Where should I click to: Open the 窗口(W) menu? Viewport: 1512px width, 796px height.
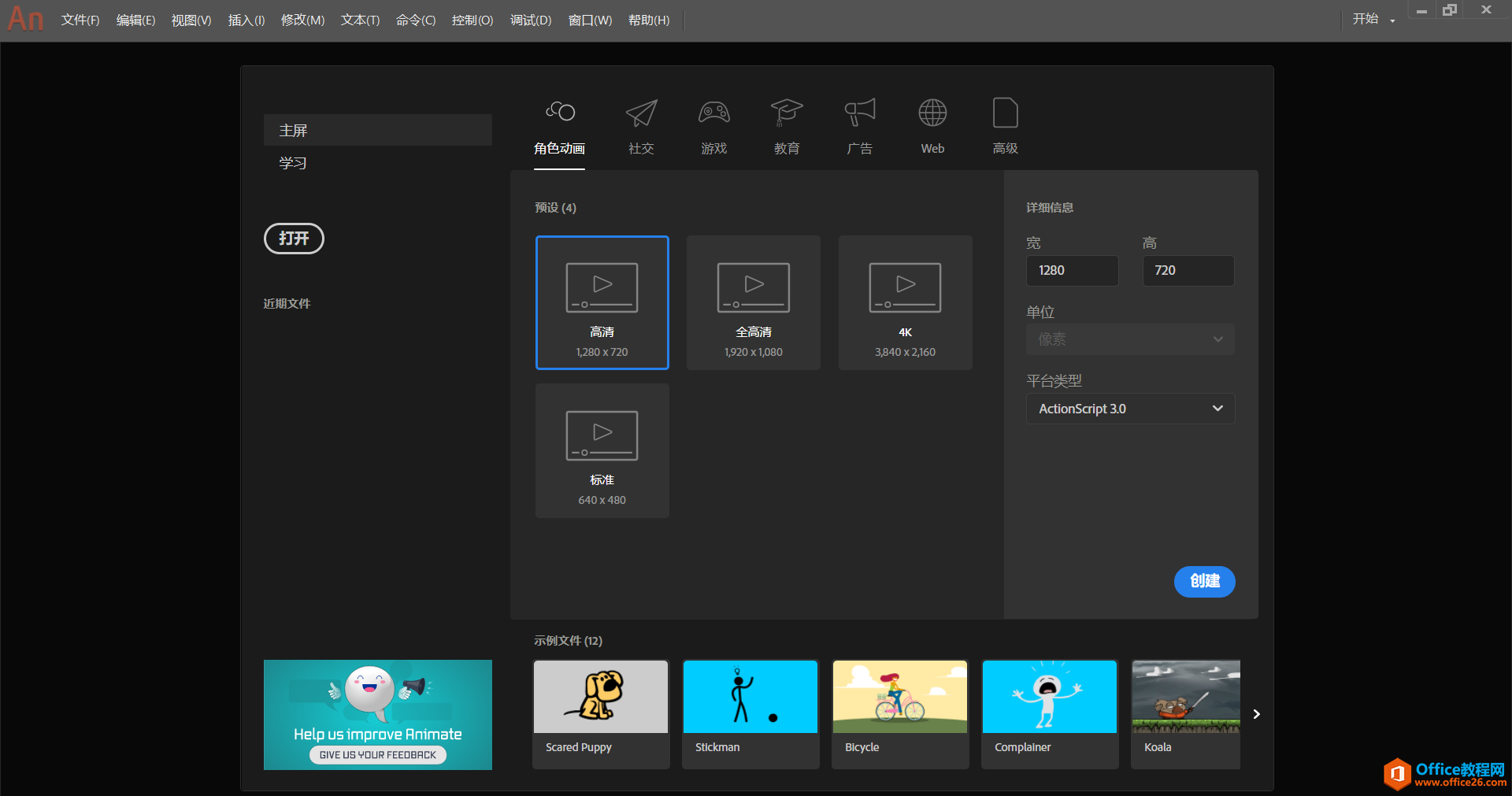coord(590,20)
